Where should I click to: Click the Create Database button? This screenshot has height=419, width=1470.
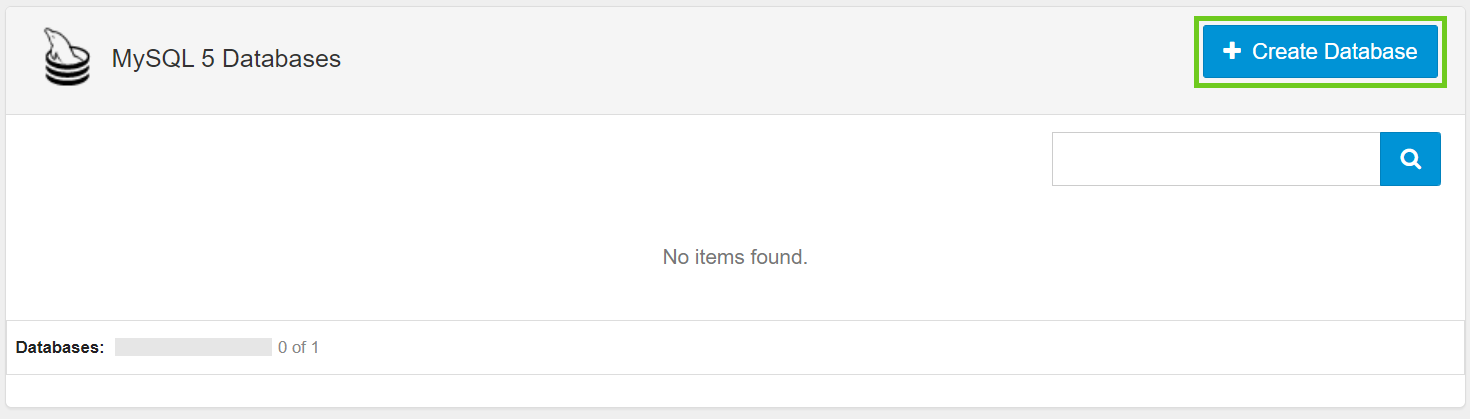[1320, 51]
